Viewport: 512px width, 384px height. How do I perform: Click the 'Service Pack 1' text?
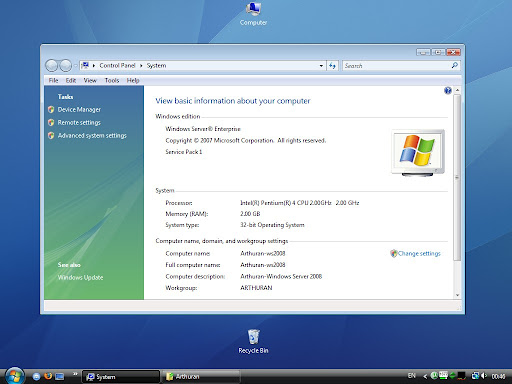184,152
